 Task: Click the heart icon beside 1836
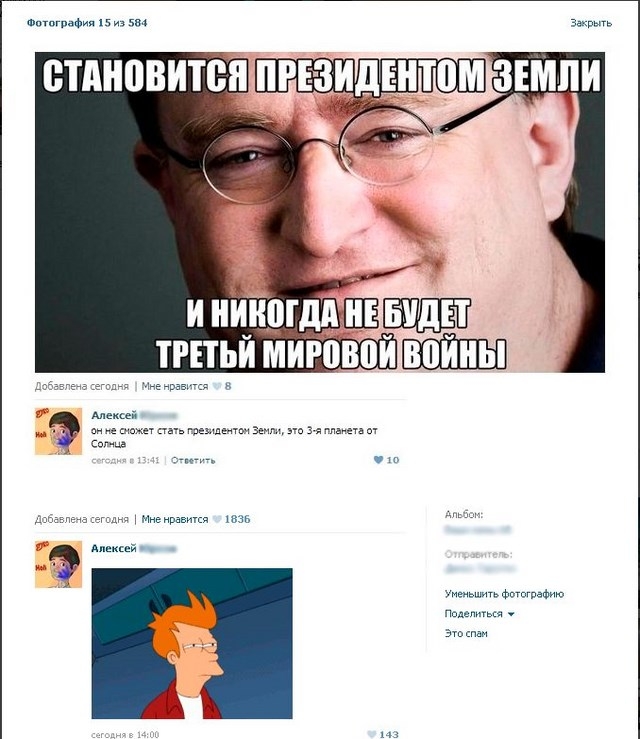[217, 519]
